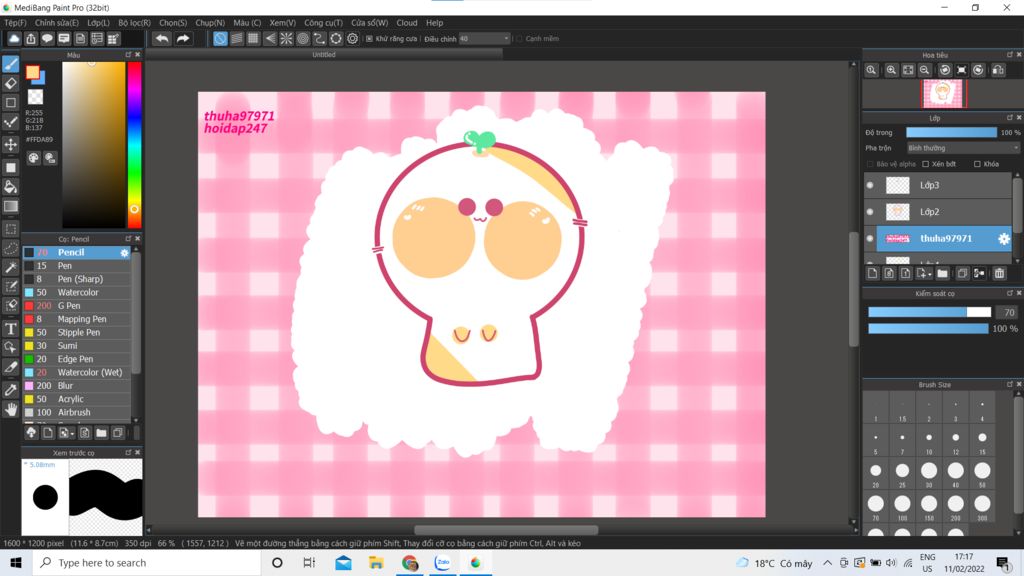Select the Gradient tool
The image size is (1024, 576).
pos(10,206)
